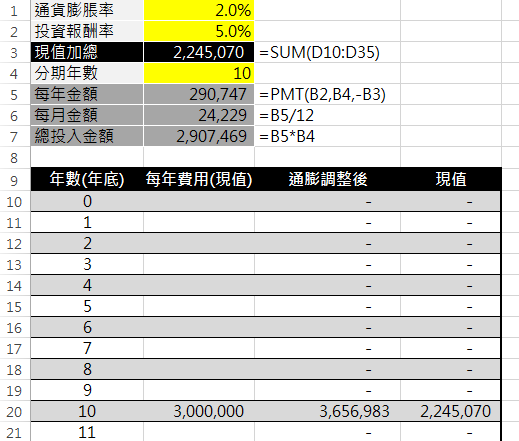
Task: Select the investment return cell showing 5.0%
Action: [199, 31]
